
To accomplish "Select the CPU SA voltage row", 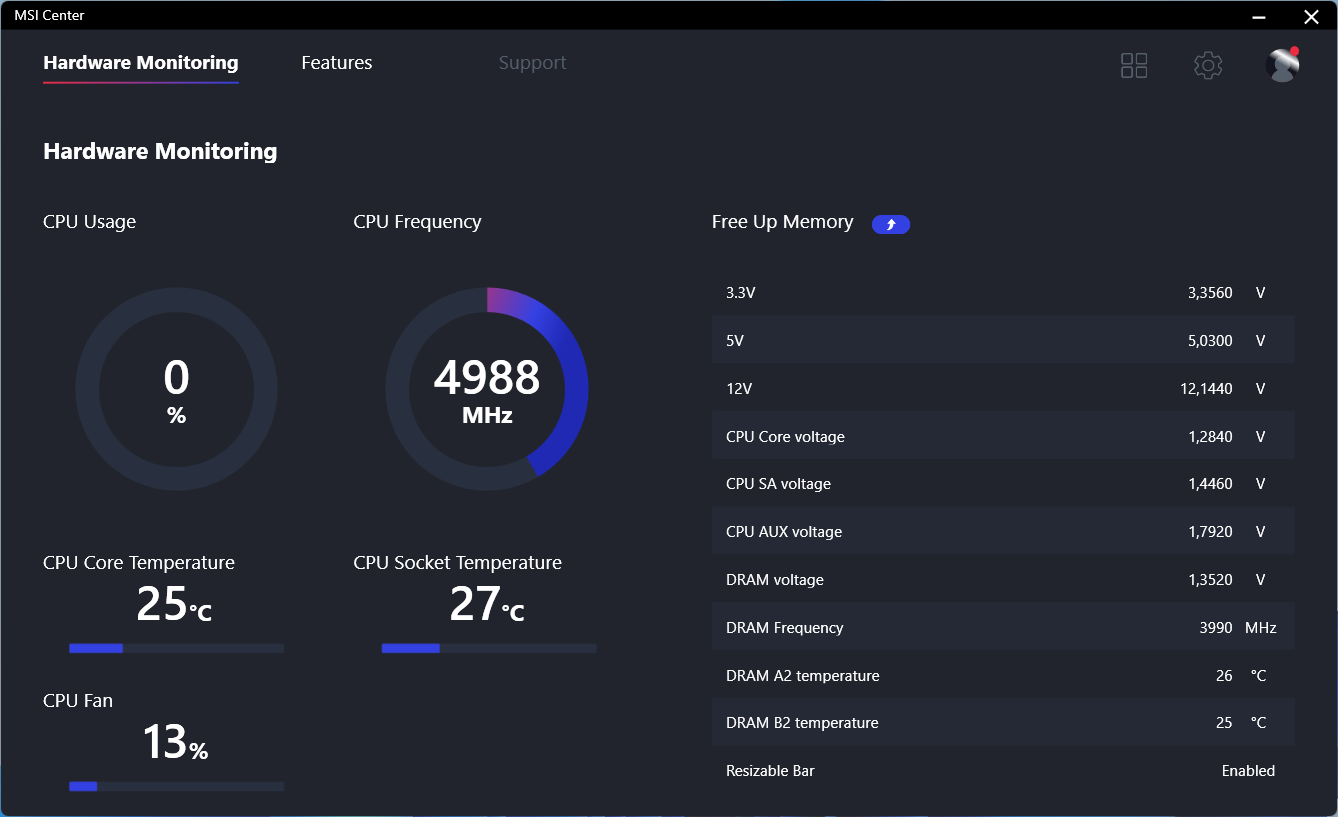I will pyautogui.click(x=1003, y=484).
